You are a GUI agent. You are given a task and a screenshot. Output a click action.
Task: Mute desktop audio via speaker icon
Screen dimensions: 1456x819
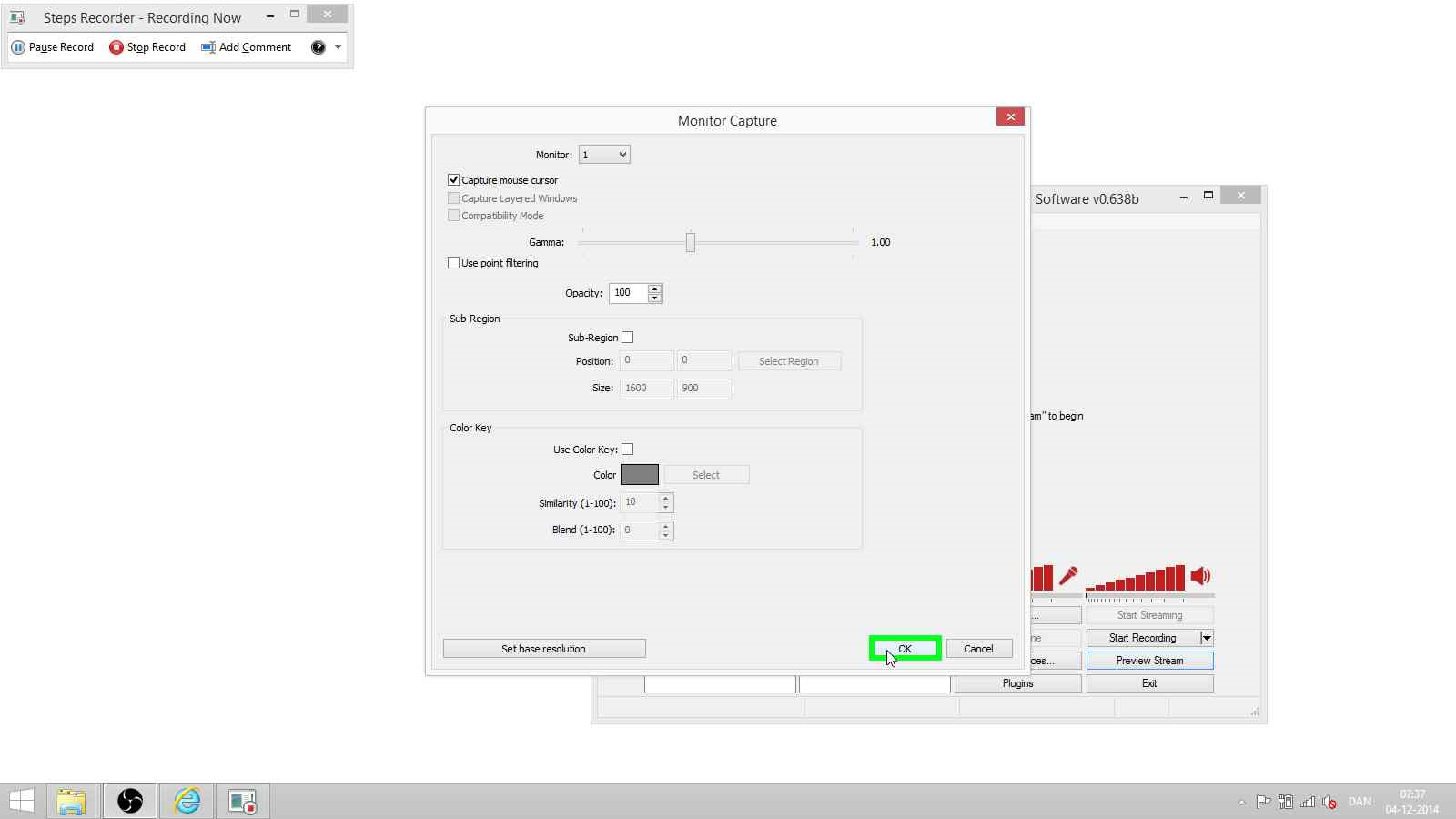coord(1200,576)
